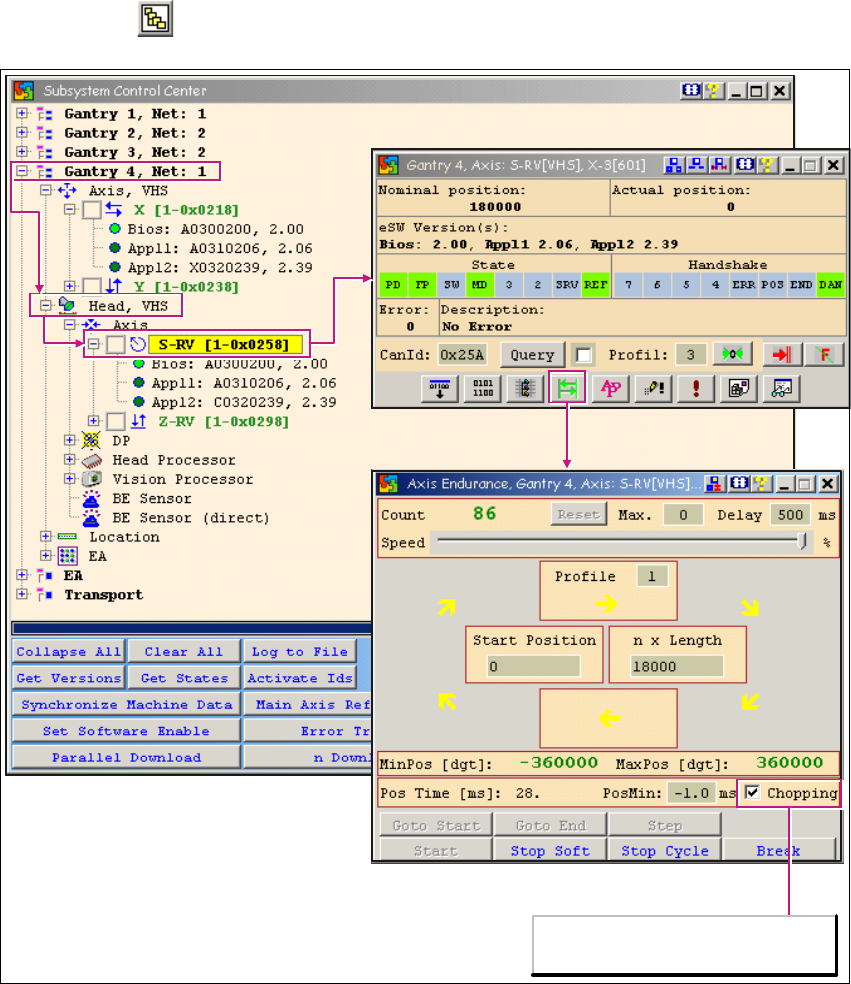Click the Get Versions button
Screen dimensions: 851x984
point(69,678)
